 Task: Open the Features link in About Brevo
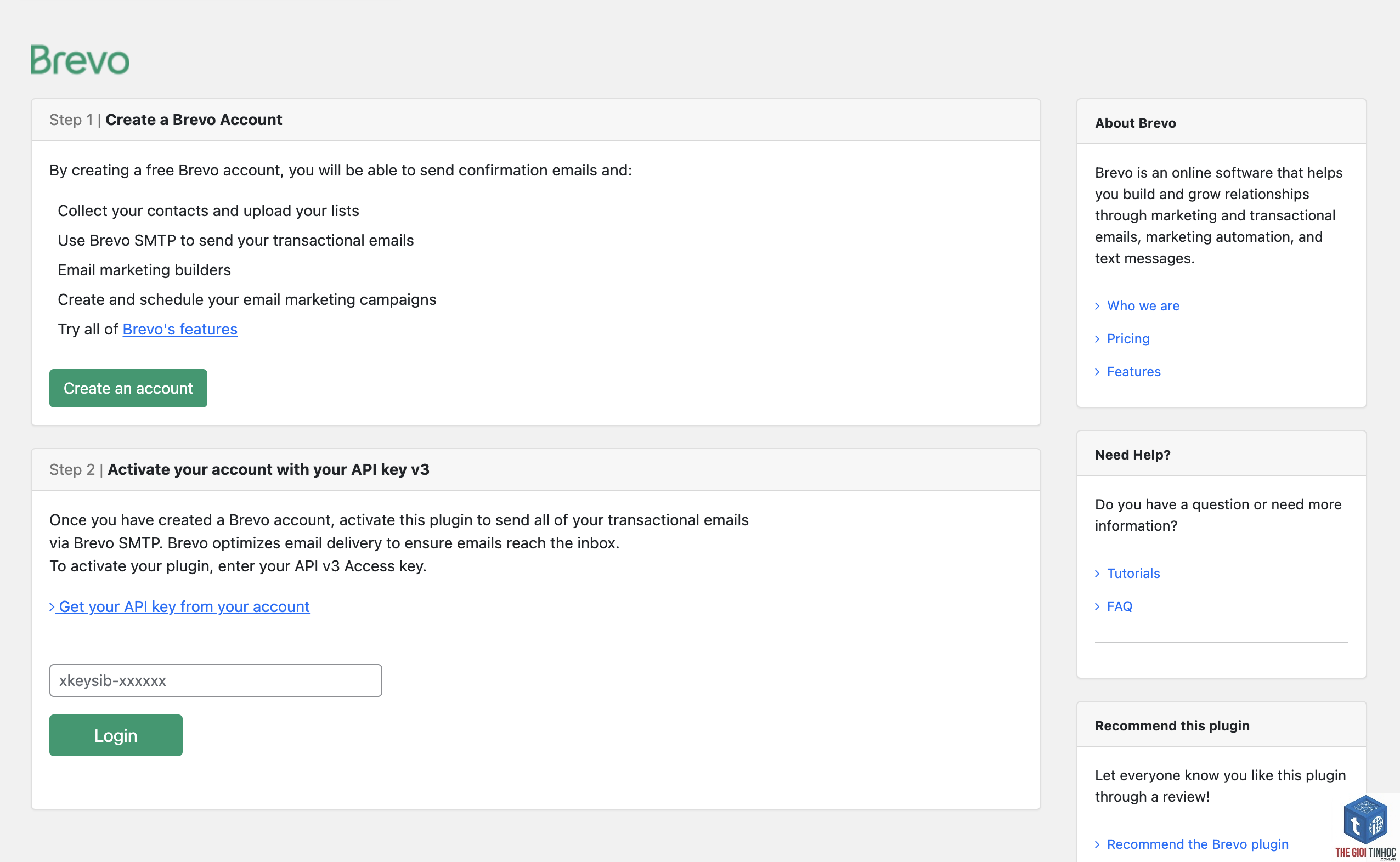(x=1134, y=372)
